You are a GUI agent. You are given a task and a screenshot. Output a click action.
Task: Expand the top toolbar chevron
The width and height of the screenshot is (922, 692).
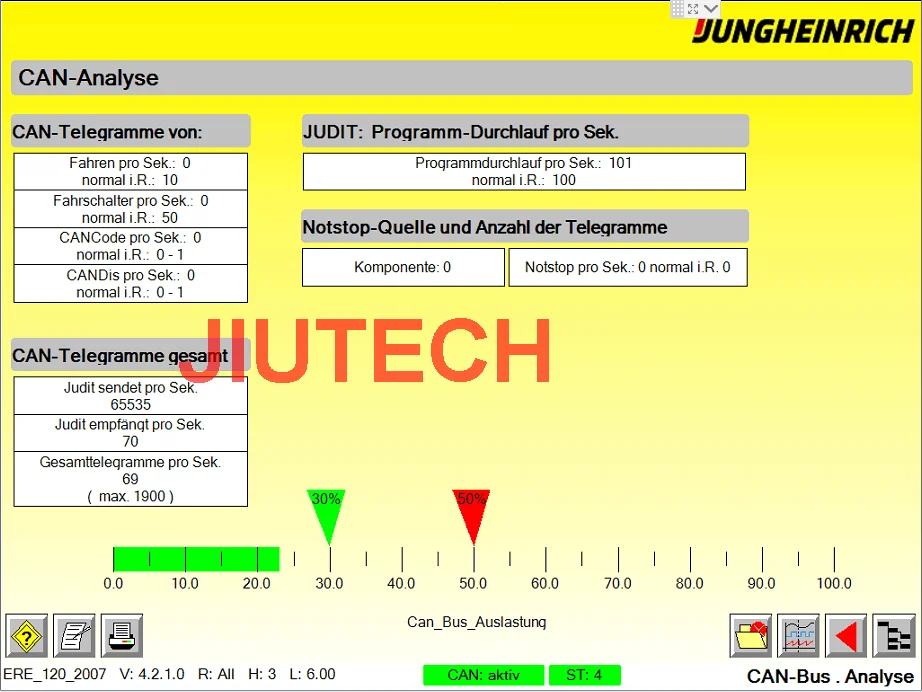click(x=710, y=8)
